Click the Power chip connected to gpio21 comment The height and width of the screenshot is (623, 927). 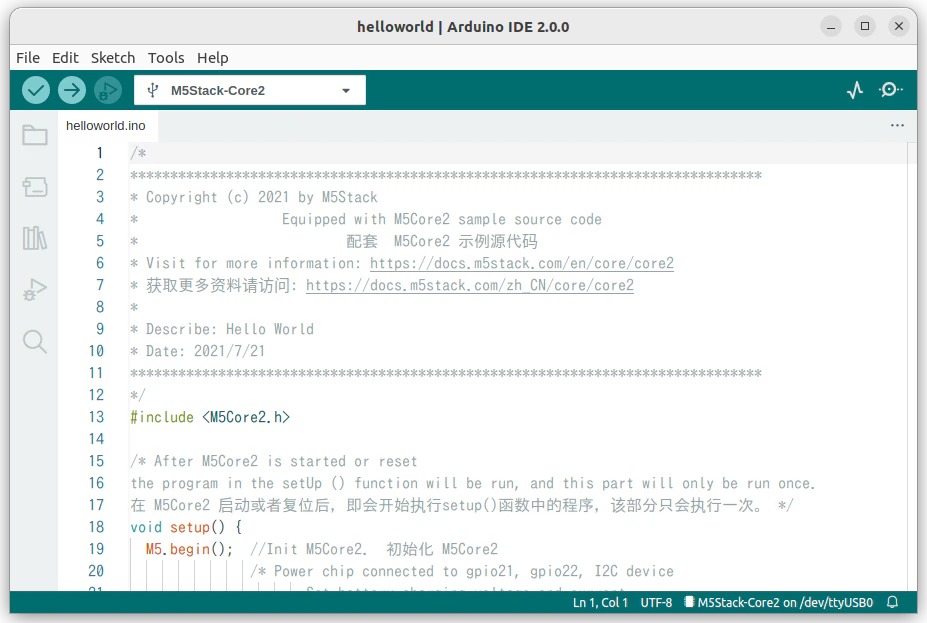pyautogui.click(x=462, y=571)
